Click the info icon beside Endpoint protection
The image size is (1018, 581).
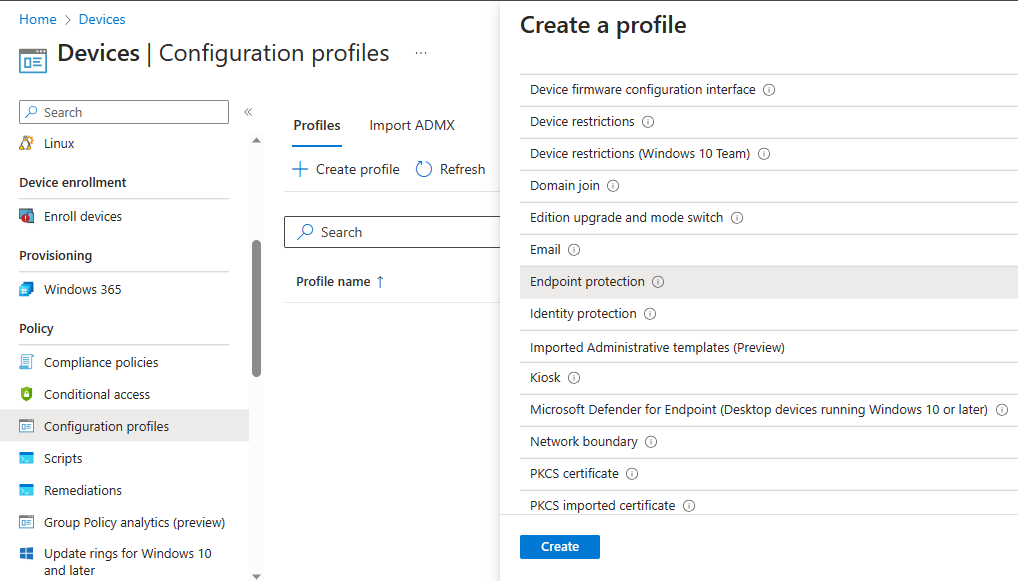coord(658,282)
